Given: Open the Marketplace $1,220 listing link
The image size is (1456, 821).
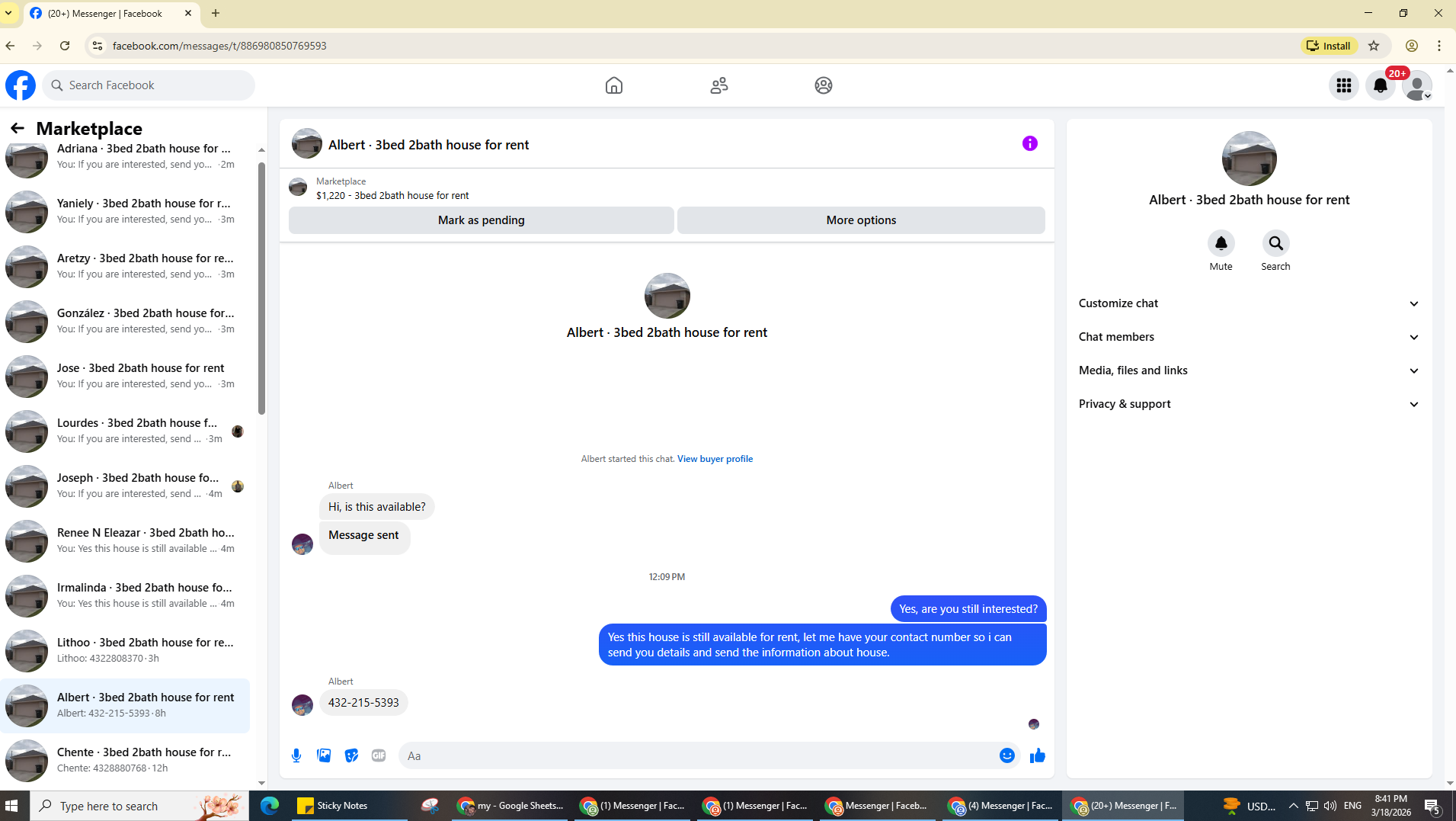Looking at the screenshot, I should tap(392, 195).
